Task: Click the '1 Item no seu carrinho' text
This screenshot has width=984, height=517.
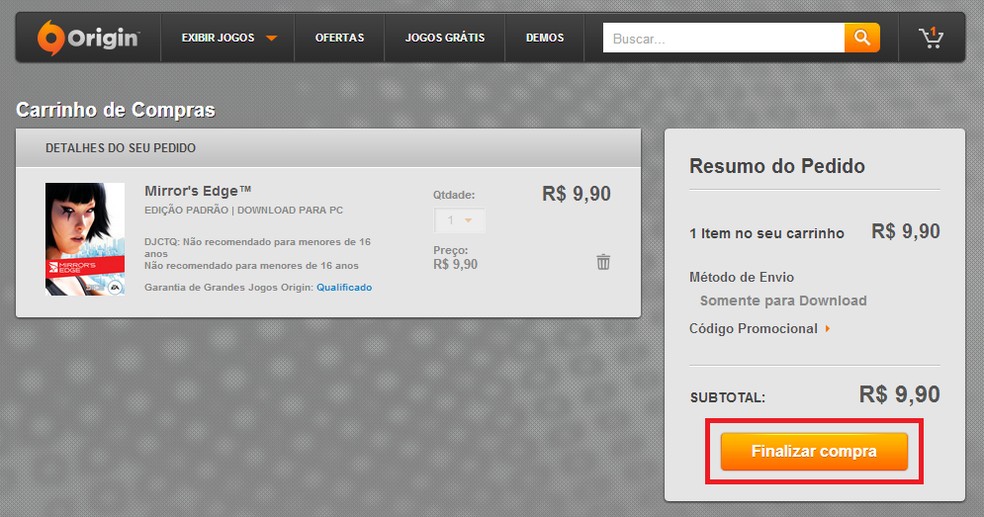Action: [x=766, y=233]
